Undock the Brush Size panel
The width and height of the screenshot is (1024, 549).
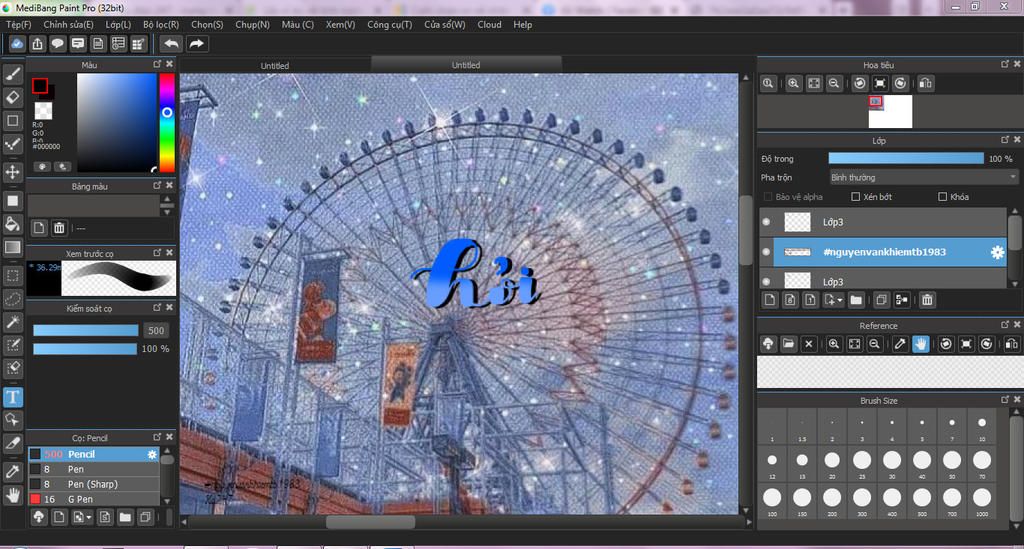point(1004,400)
